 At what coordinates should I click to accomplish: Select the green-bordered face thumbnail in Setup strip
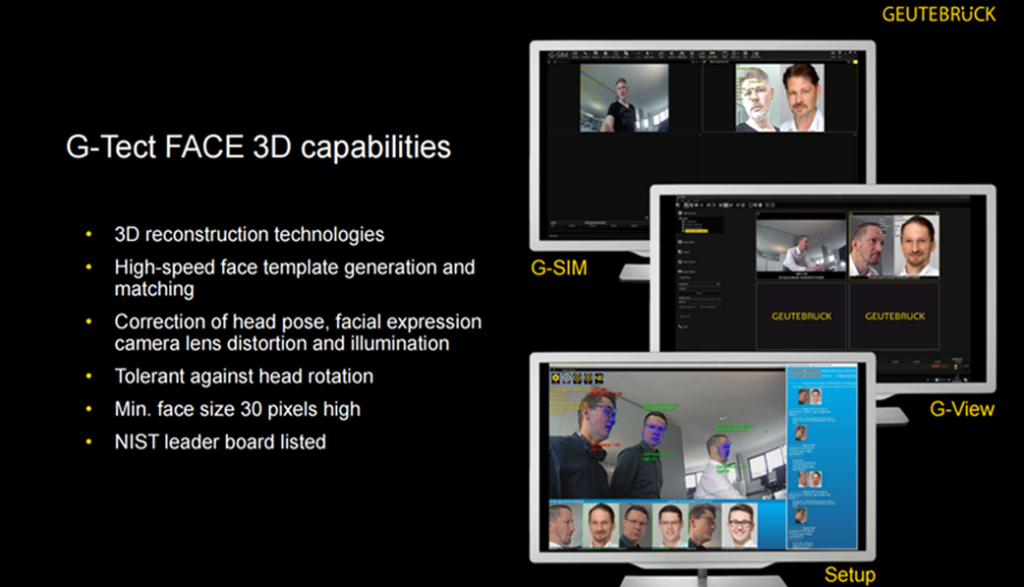point(600,525)
